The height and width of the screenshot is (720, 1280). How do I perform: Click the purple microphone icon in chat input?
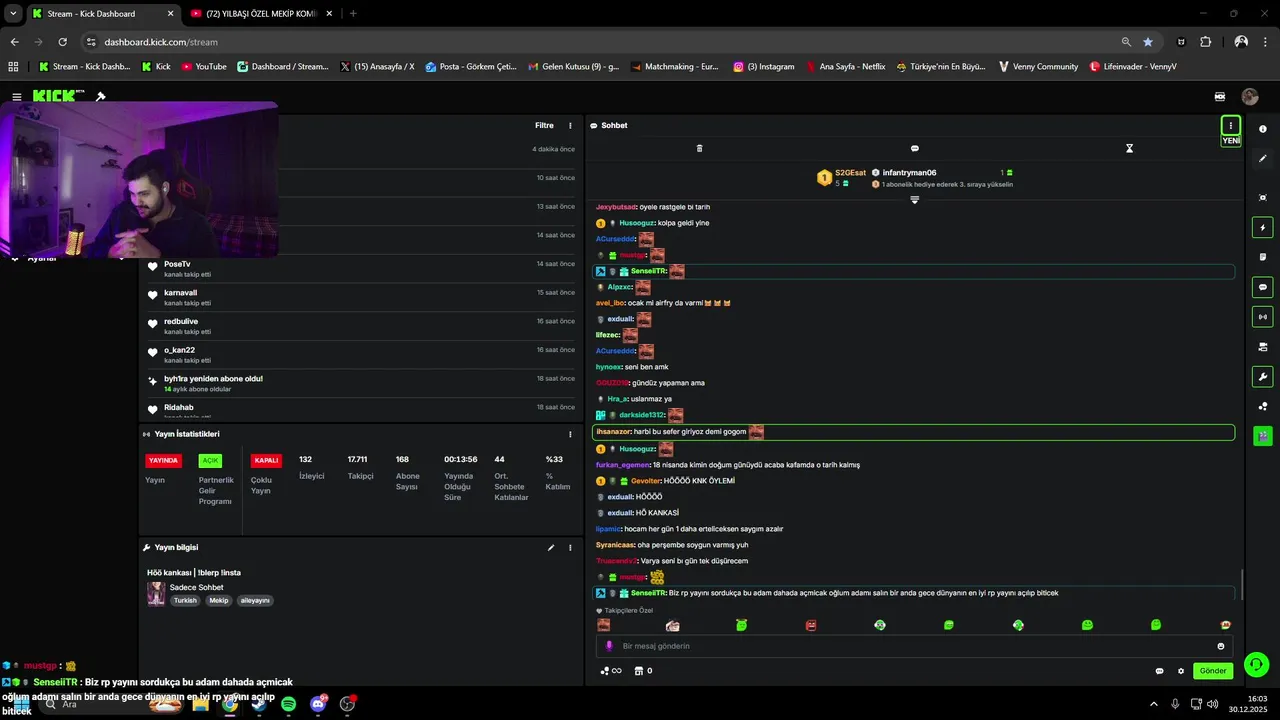[608, 646]
